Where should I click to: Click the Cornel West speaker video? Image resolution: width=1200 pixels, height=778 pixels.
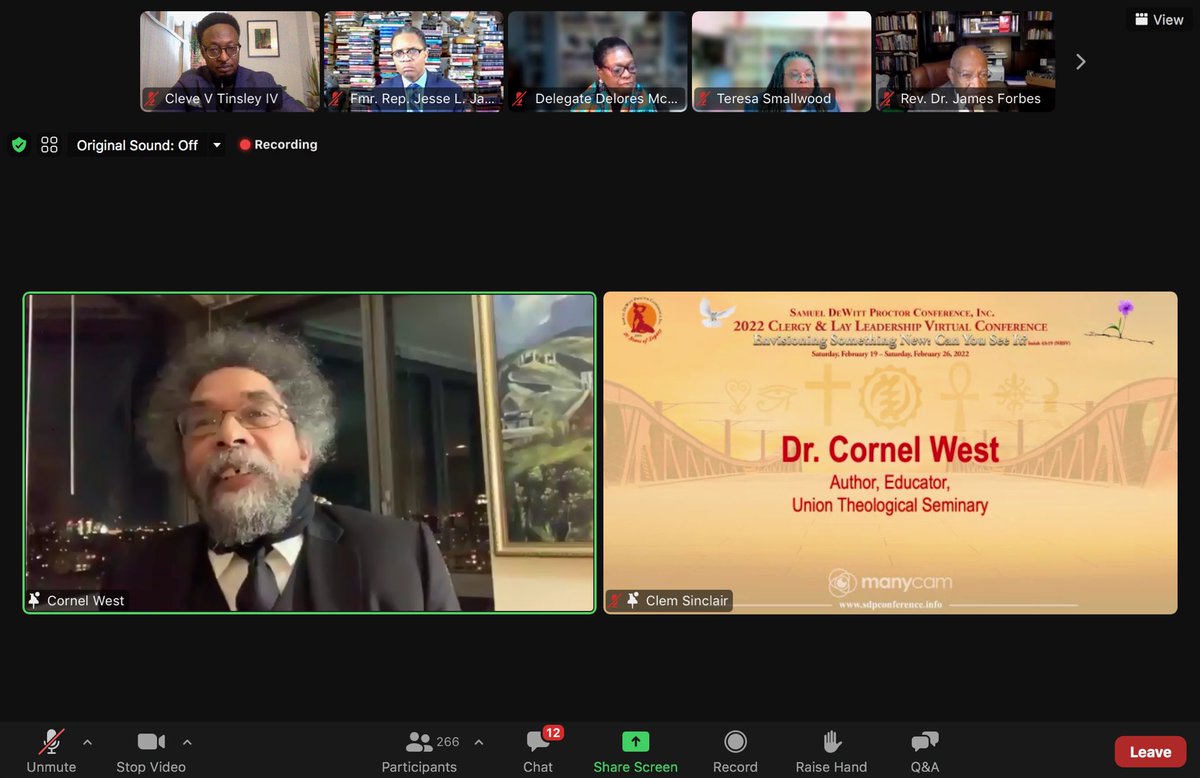[x=309, y=452]
